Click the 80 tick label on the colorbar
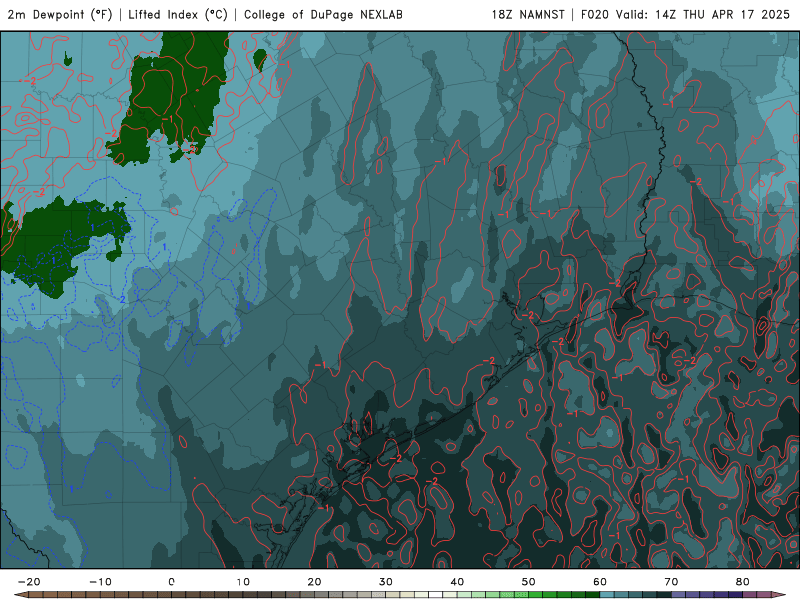The image size is (800, 600). (x=743, y=582)
